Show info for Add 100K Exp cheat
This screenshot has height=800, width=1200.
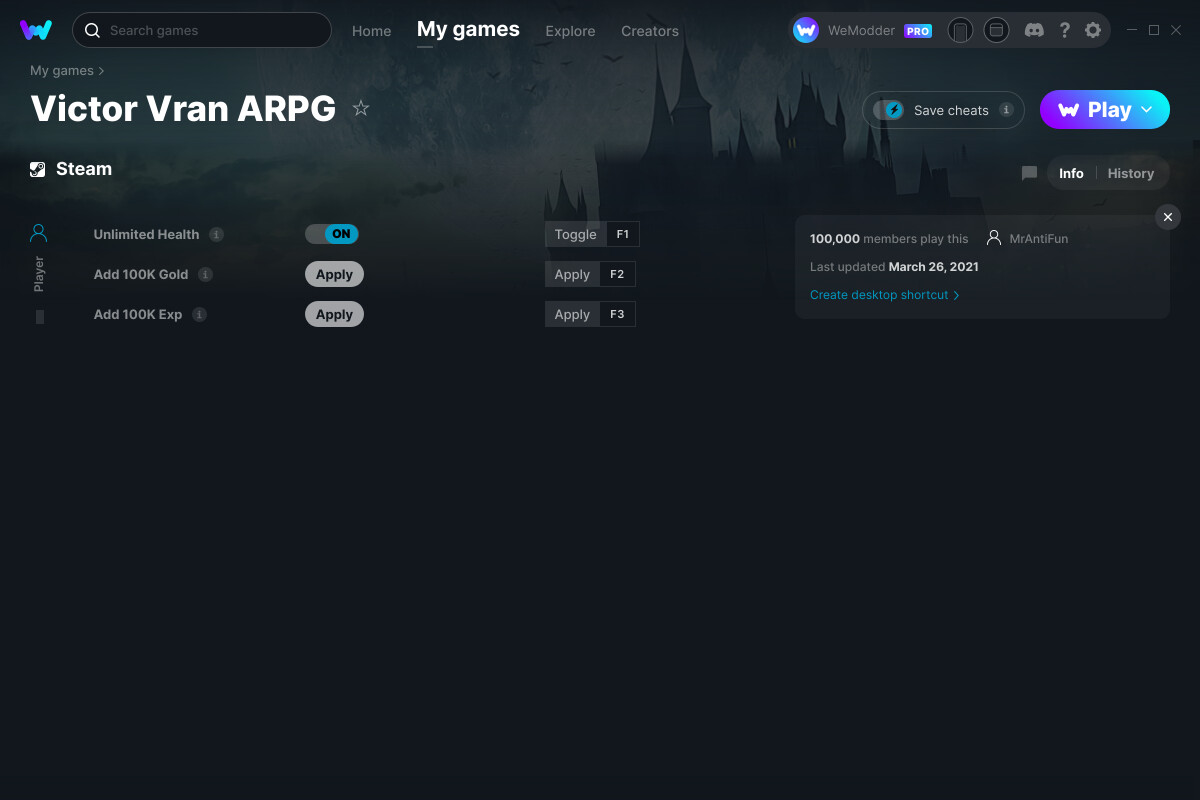[199, 314]
